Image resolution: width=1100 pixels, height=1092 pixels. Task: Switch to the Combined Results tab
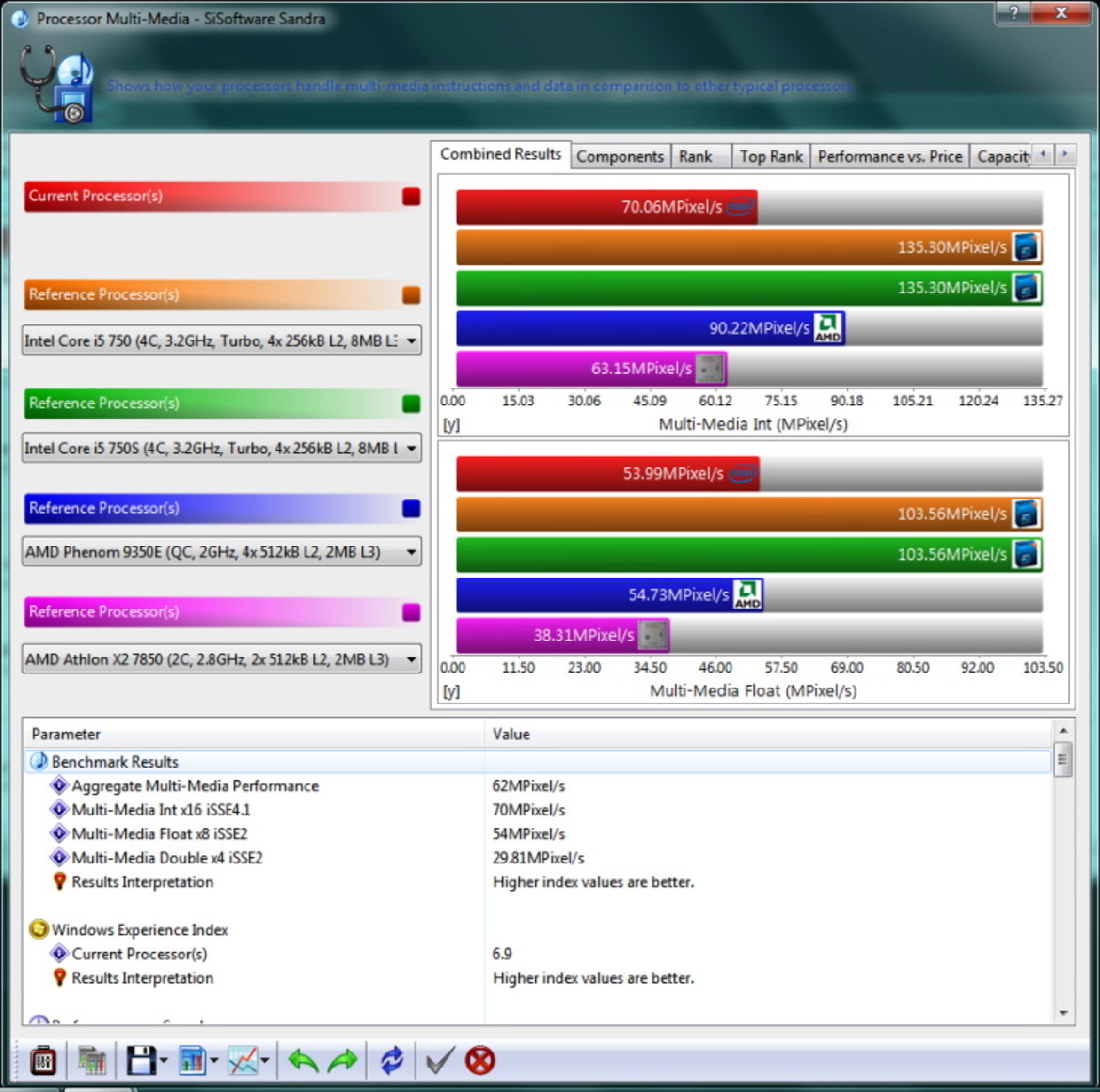point(501,154)
